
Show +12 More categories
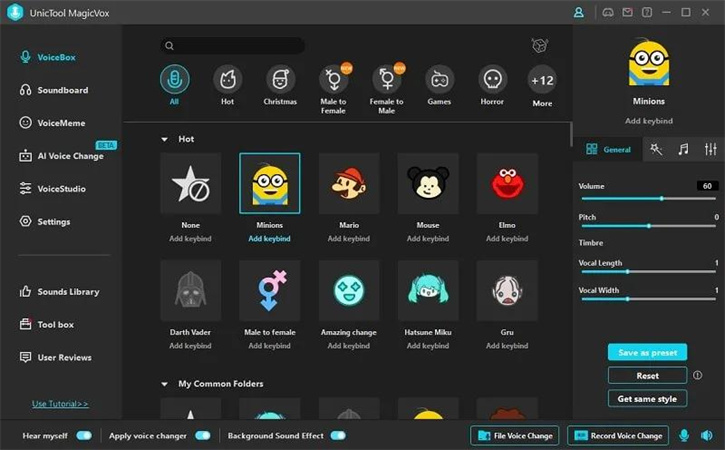coord(542,80)
